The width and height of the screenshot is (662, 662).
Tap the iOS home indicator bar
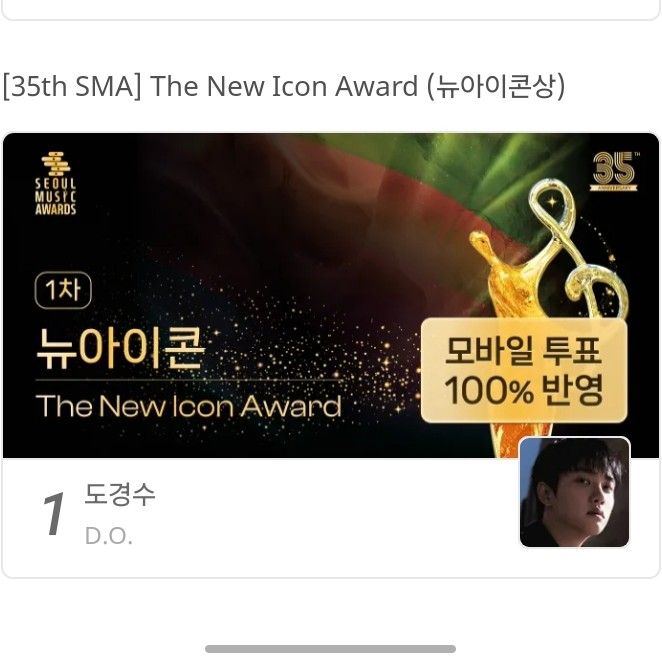(331, 648)
